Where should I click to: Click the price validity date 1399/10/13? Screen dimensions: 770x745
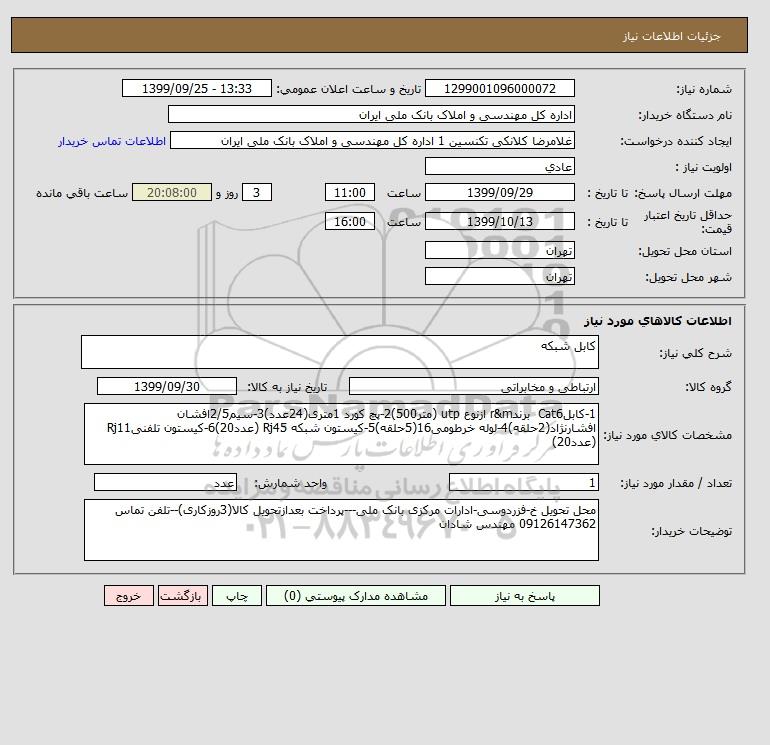click(x=499, y=221)
